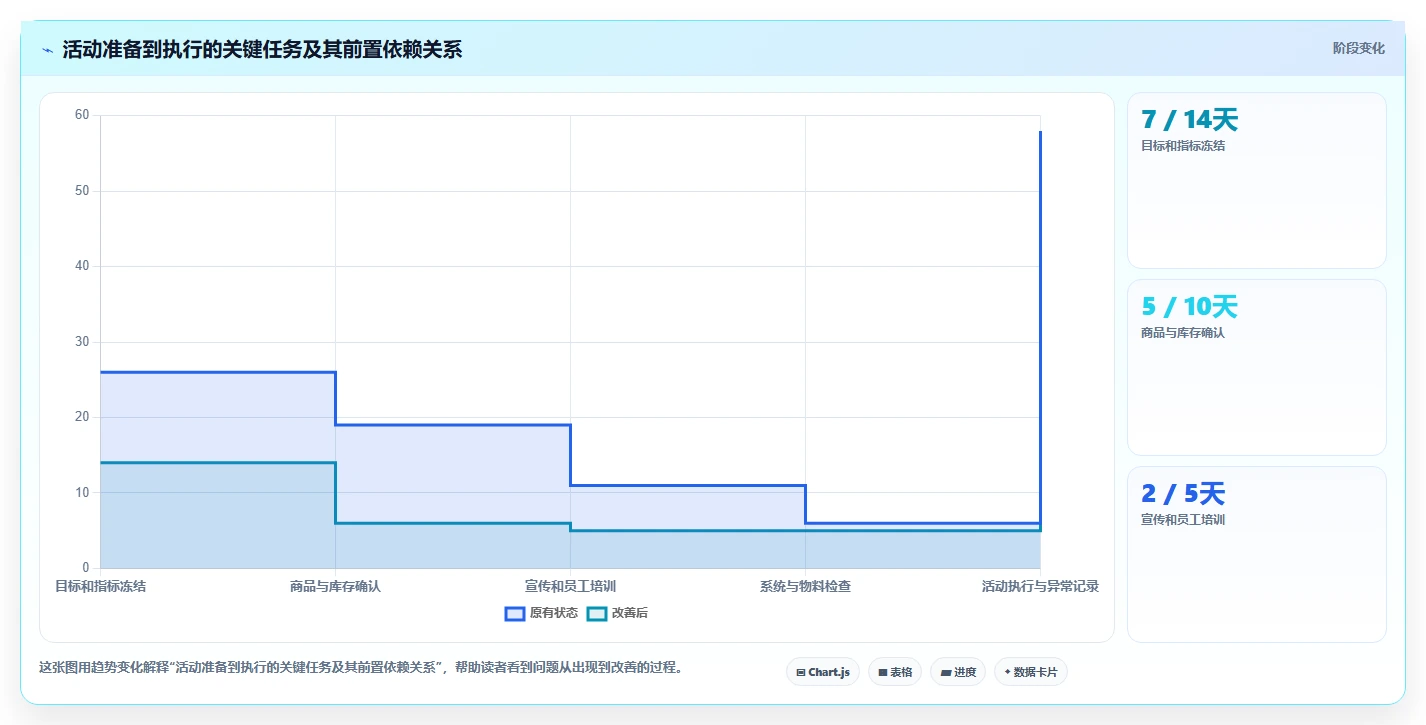Click the 目标和指标冻结 x-axis label

[x=100, y=586]
